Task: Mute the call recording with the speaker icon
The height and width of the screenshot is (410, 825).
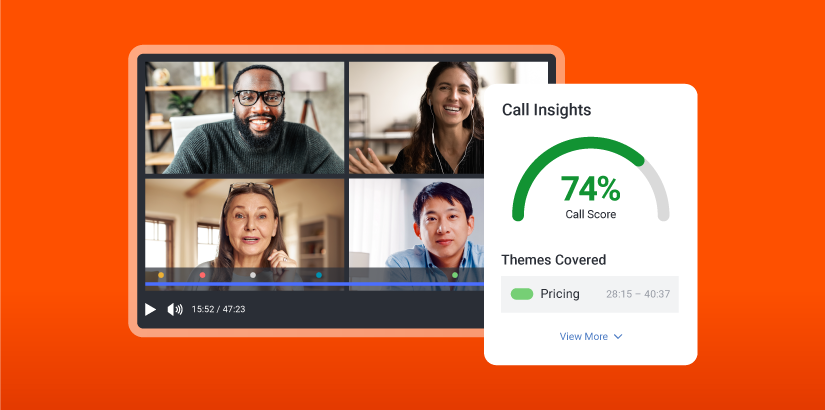Action: (175, 310)
